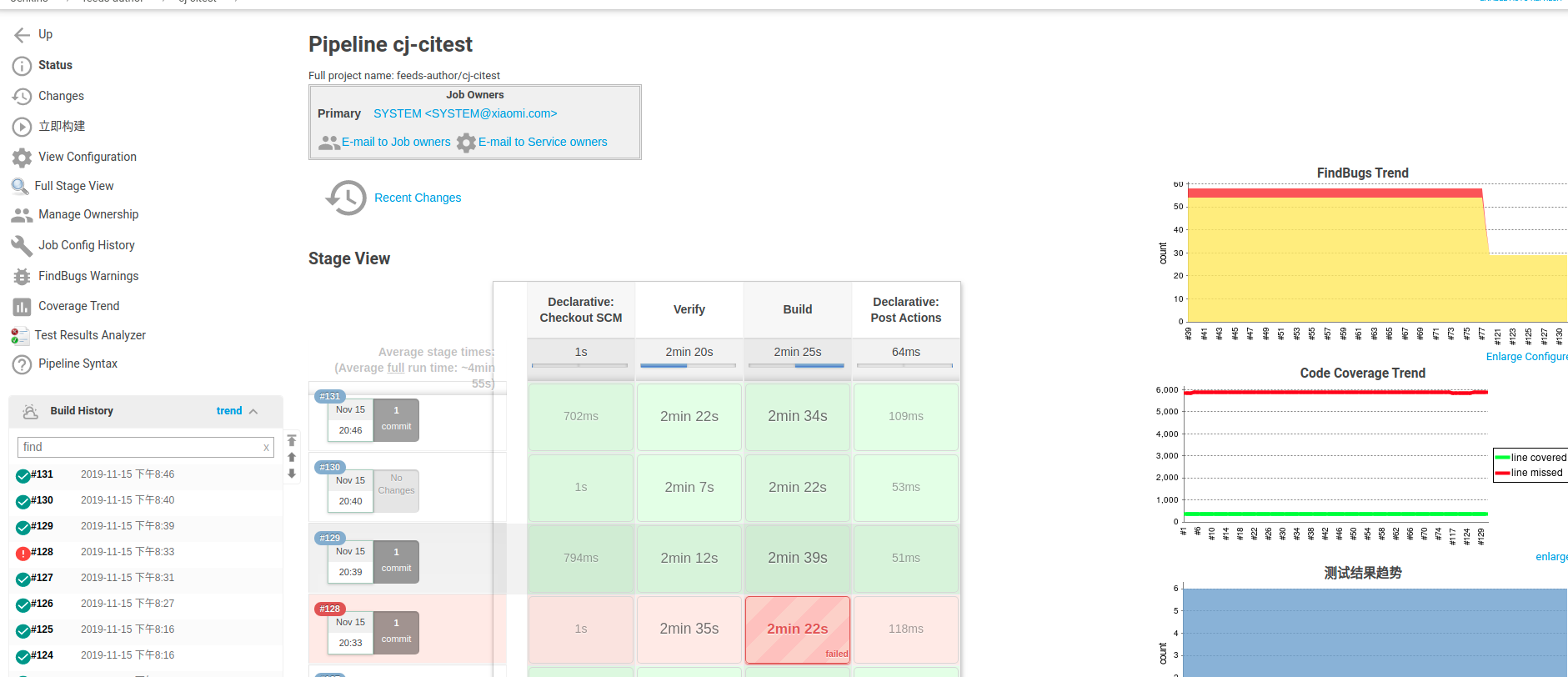Click page-up arrow in build history

coord(292,457)
